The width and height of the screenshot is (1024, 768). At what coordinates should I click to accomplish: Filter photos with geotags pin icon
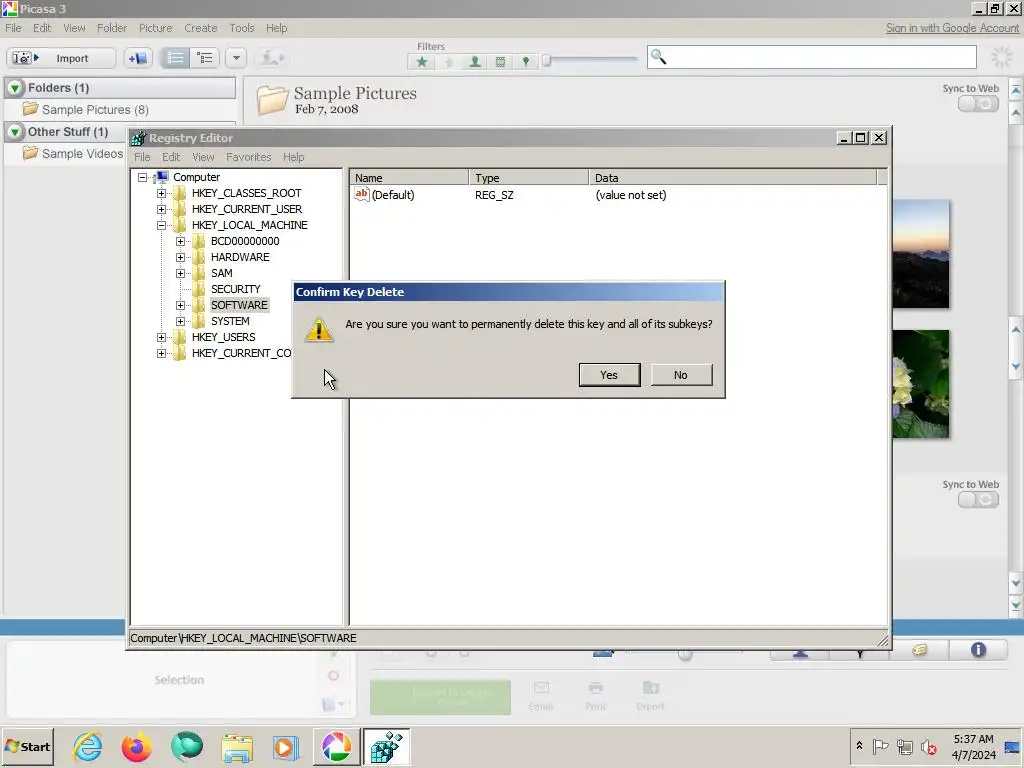[x=526, y=62]
